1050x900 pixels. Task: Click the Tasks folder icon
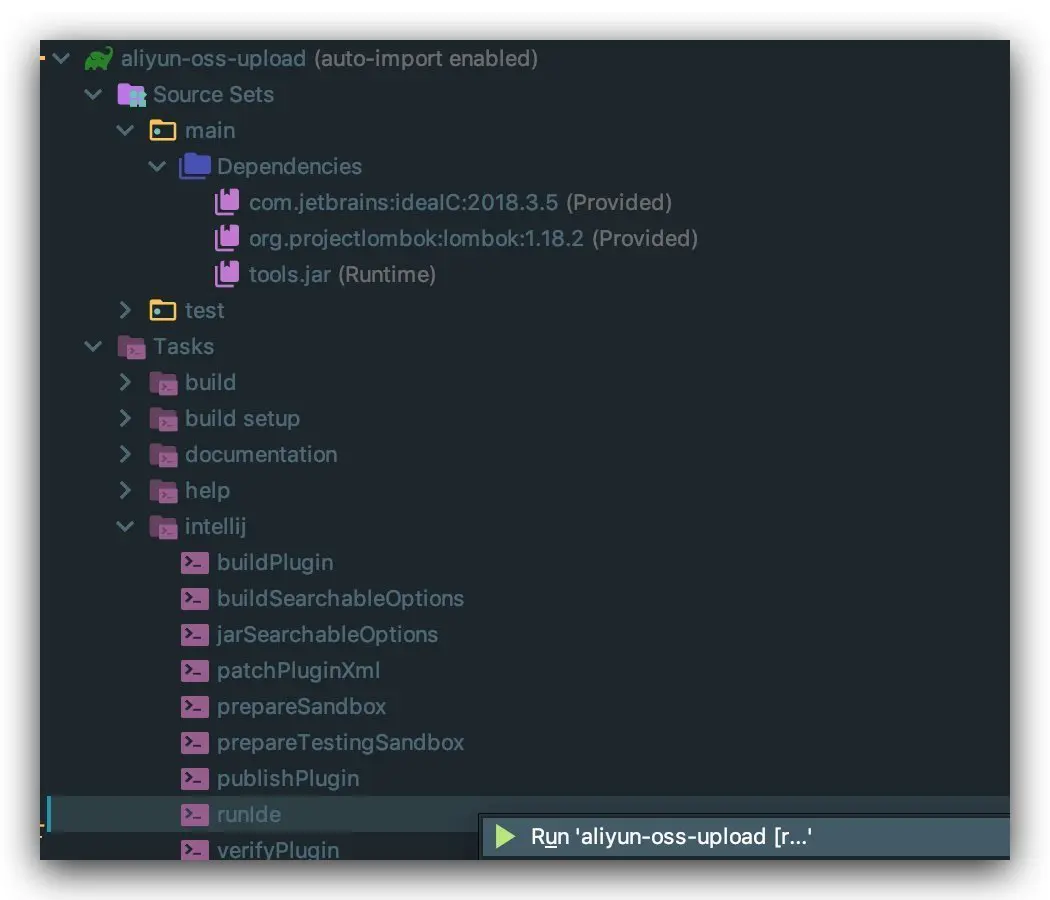pos(131,347)
